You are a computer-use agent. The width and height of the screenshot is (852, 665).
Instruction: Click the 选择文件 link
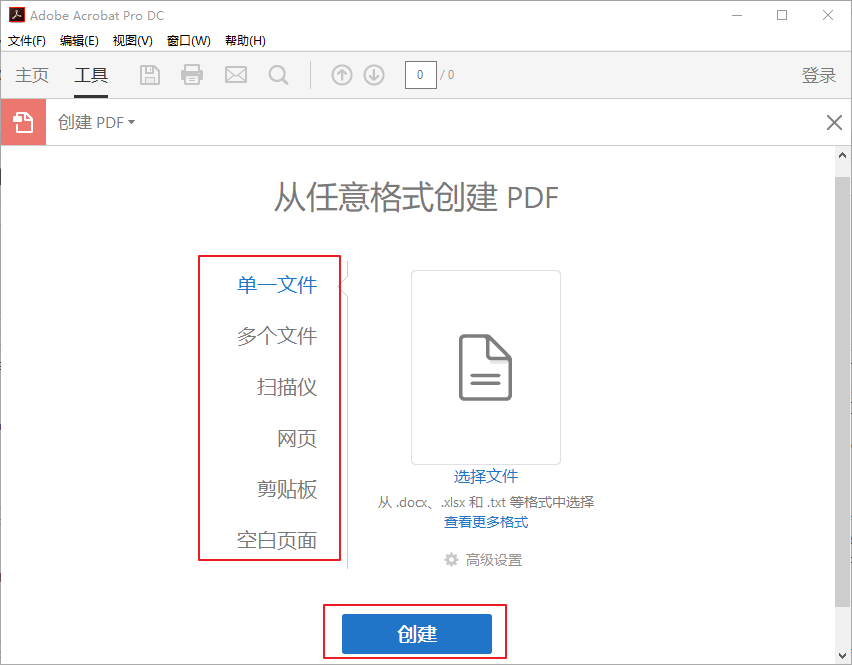point(486,476)
